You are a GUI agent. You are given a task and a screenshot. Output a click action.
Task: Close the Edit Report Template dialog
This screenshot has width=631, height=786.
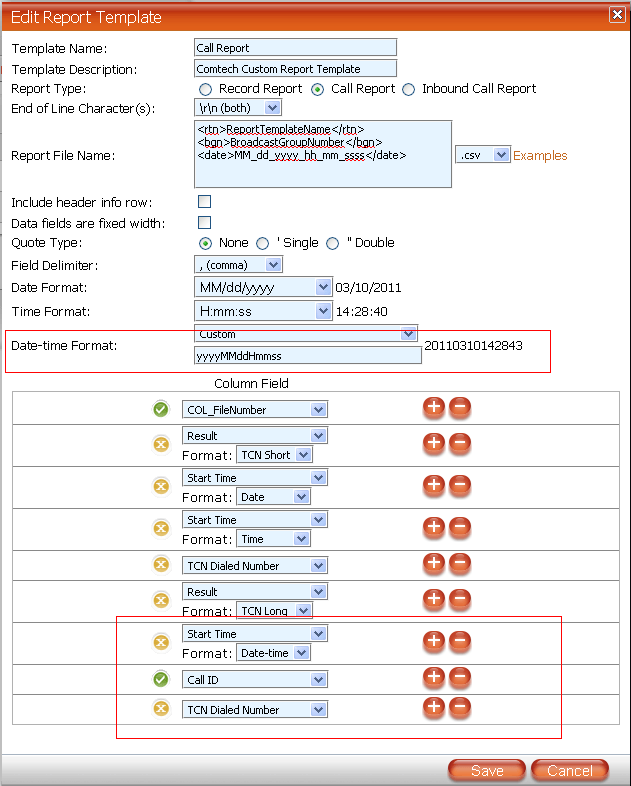pyautogui.click(x=617, y=15)
